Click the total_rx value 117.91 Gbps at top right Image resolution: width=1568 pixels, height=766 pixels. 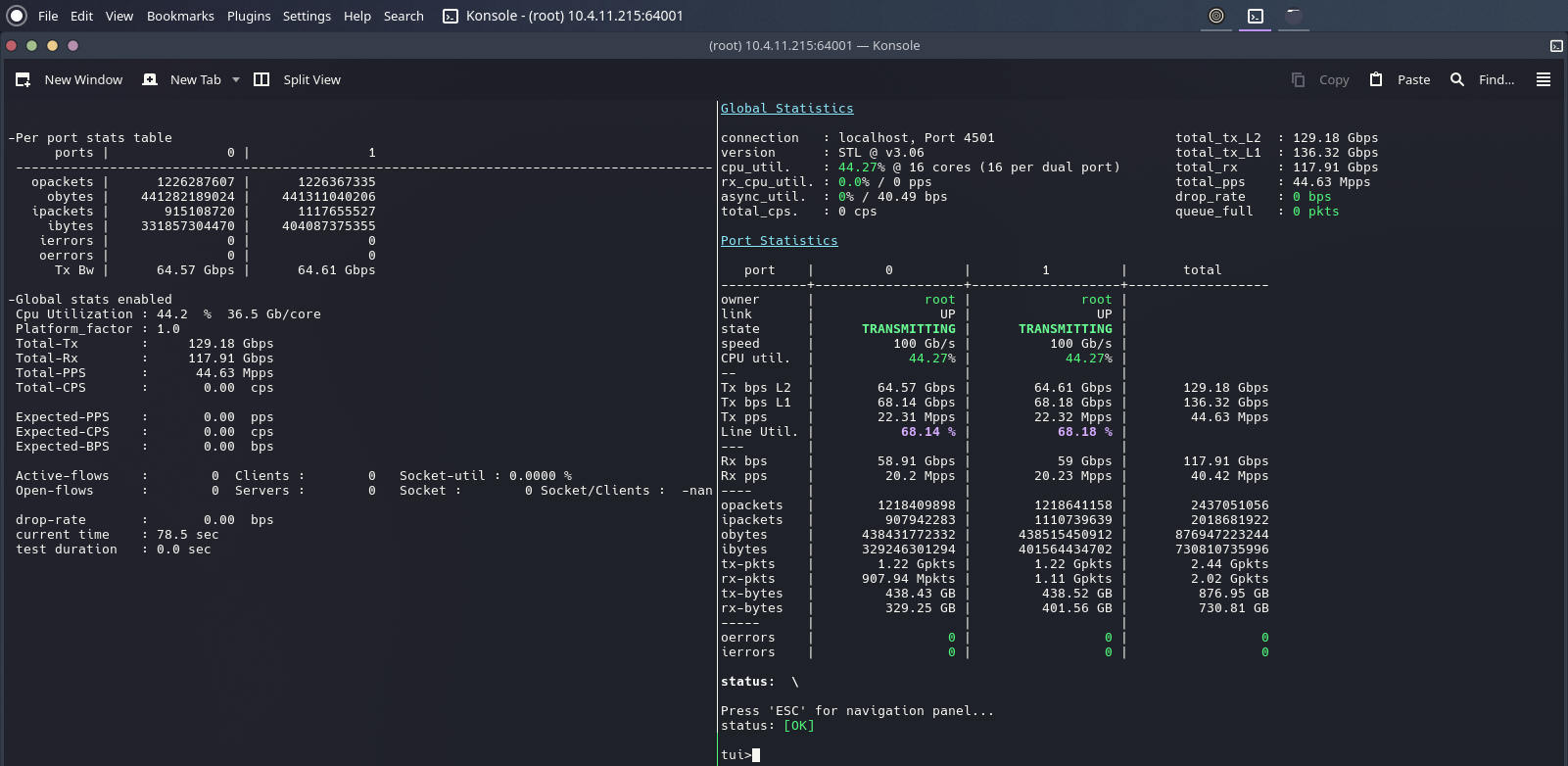pyautogui.click(x=1336, y=168)
